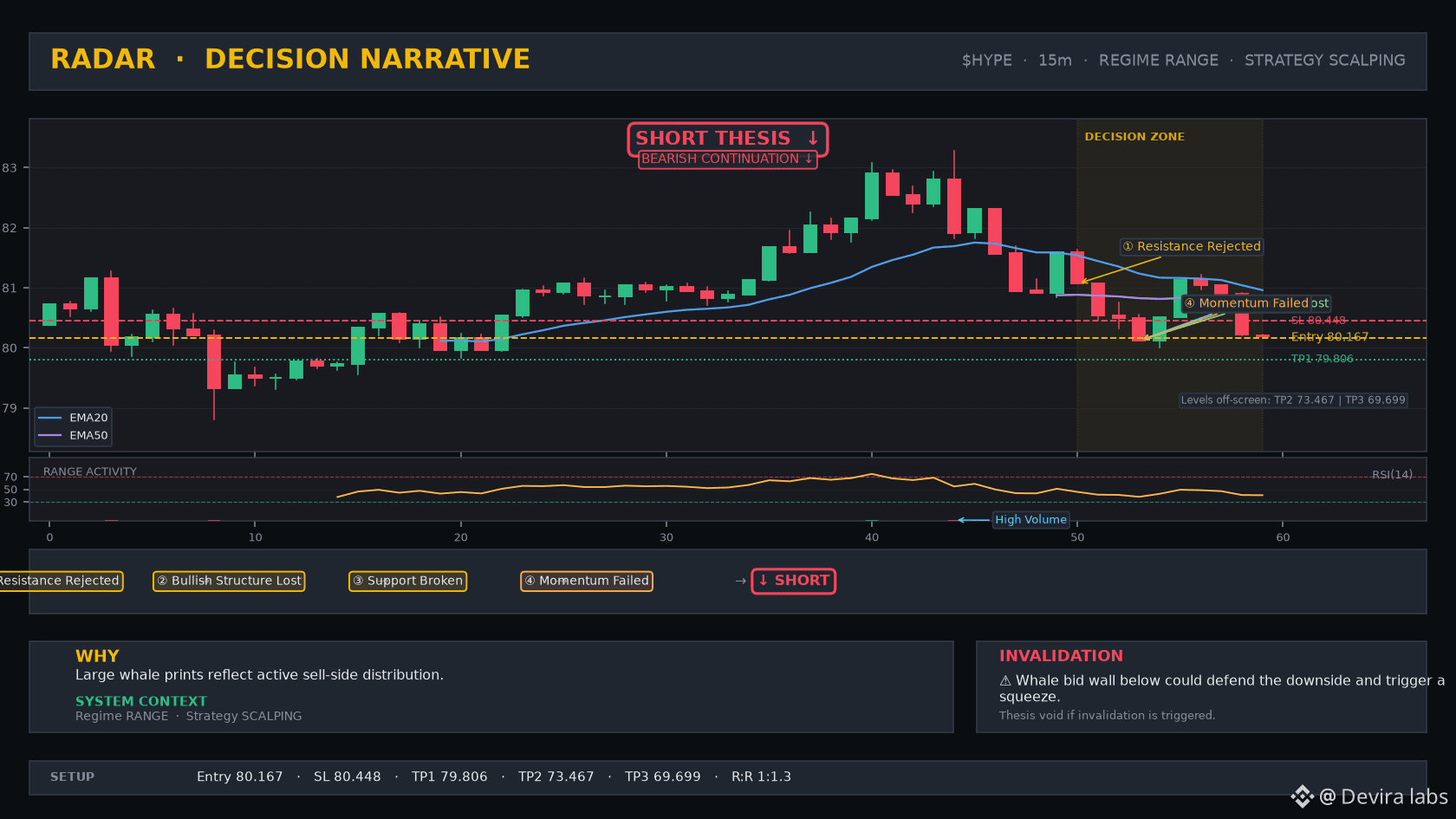
Task: Select the Bullish Structure Lost step chip
Action: 229,581
